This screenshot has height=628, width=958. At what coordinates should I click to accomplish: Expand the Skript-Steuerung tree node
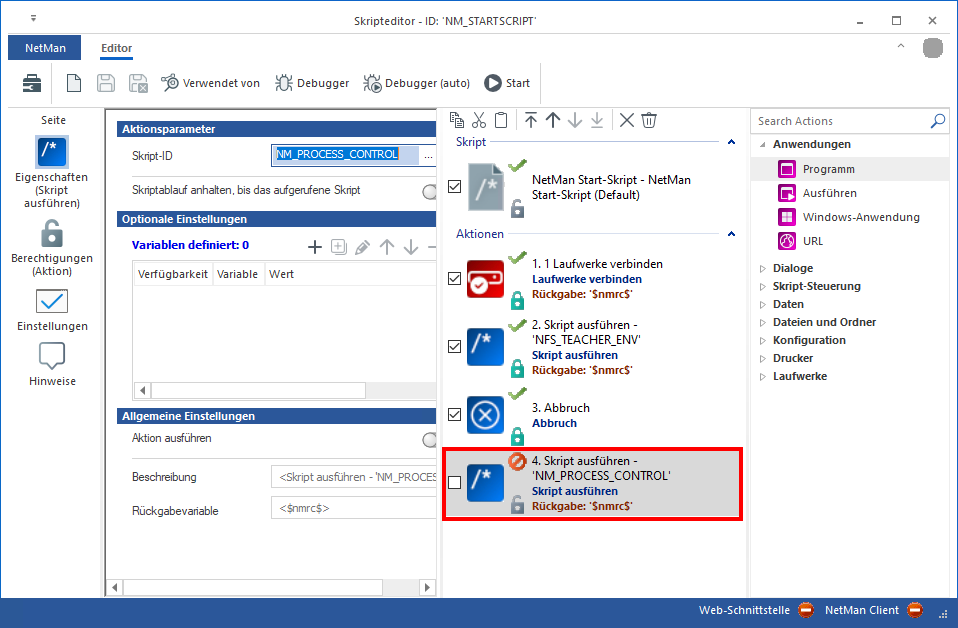763,286
